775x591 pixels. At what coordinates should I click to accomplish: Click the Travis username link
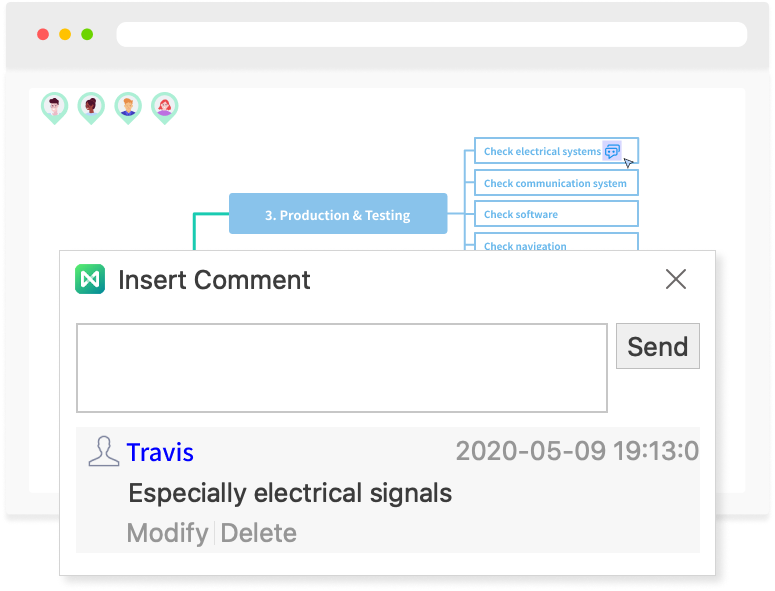point(160,452)
